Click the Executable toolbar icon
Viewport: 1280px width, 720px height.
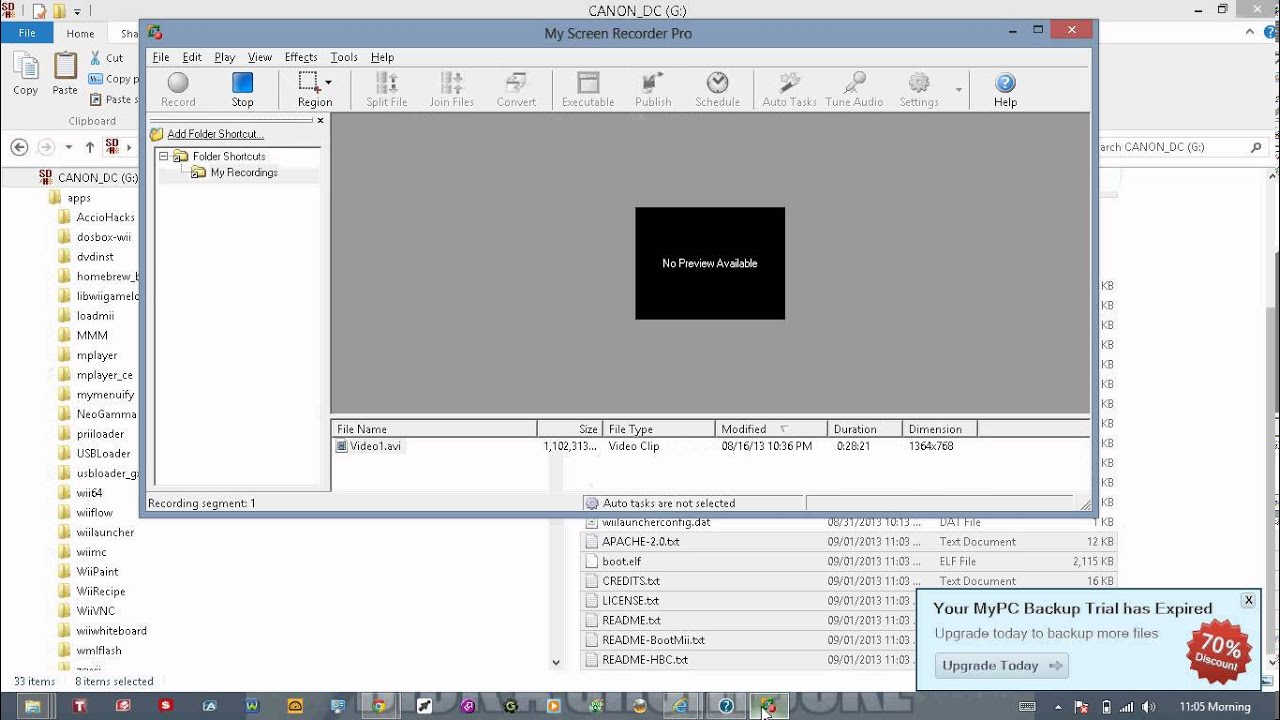[588, 89]
